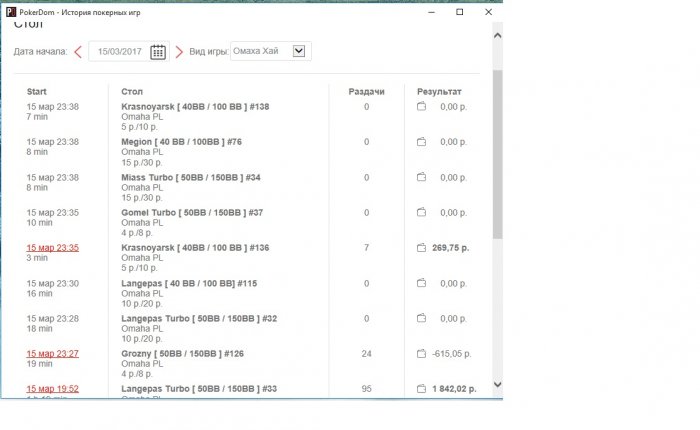The image size is (700, 430).
Task: Click wallet icon for Krasnoyarsk #138 row
Action: pyautogui.click(x=421, y=107)
